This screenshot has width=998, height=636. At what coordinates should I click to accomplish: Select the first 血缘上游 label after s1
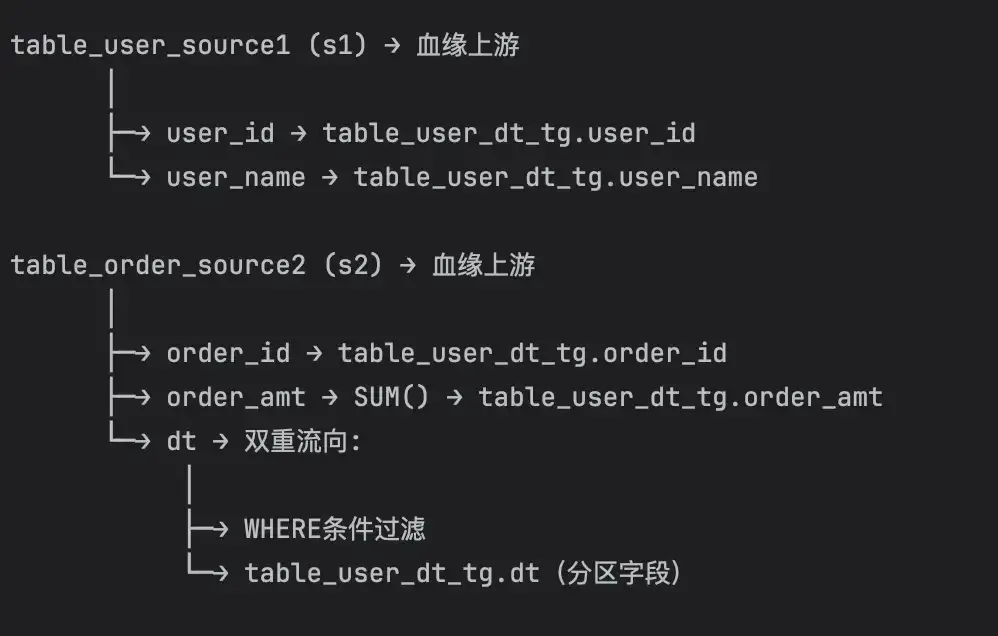coord(468,45)
